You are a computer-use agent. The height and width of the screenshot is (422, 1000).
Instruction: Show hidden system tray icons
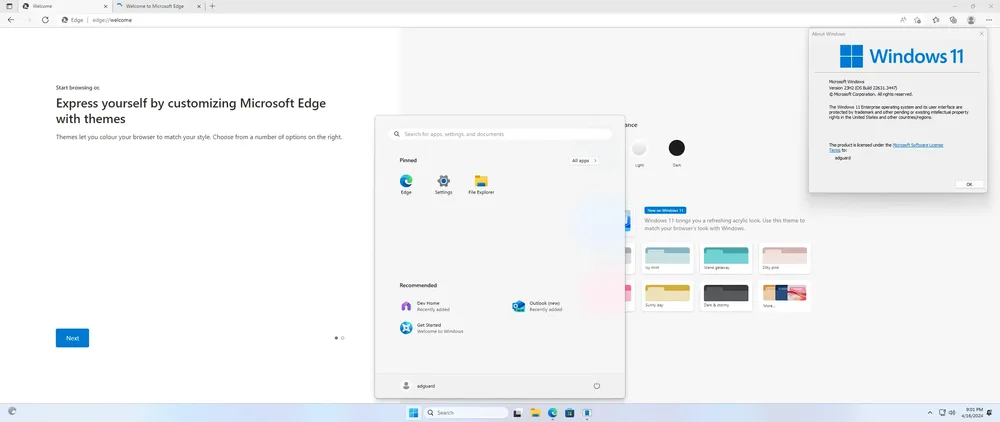[929, 412]
